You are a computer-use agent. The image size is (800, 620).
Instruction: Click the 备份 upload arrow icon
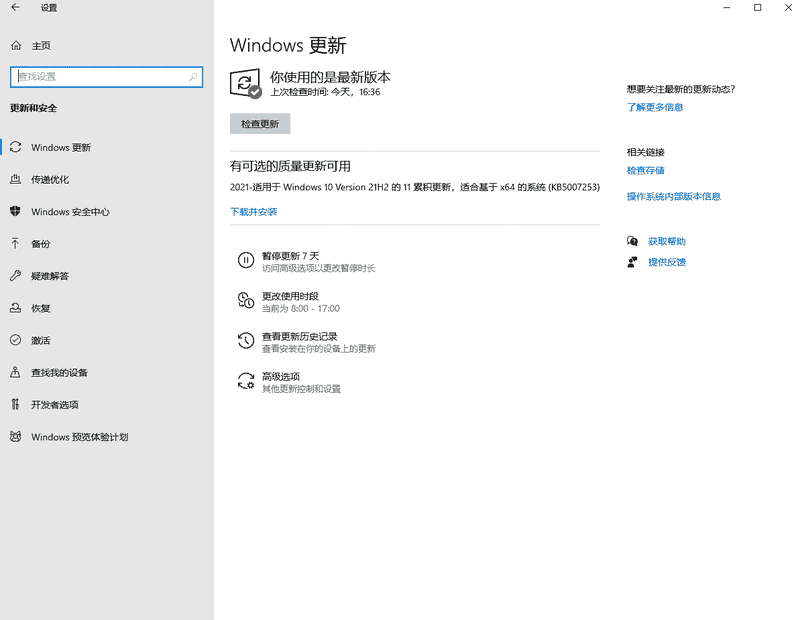coord(16,243)
